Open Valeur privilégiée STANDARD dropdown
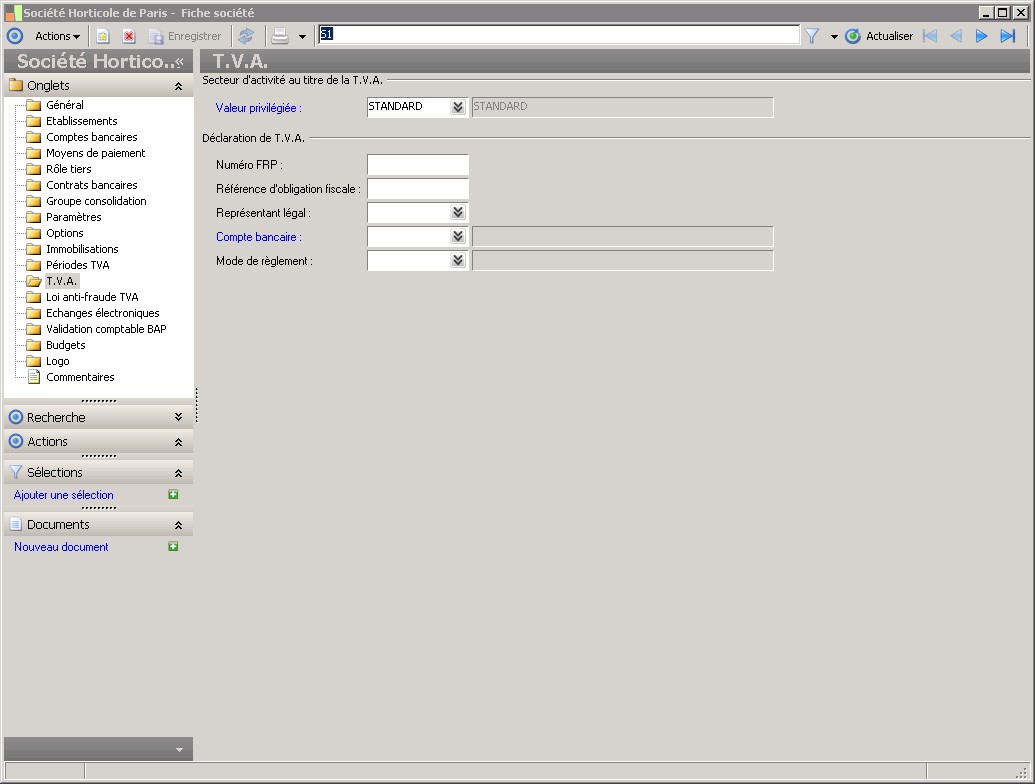The height and width of the screenshot is (784, 1035). [458, 107]
